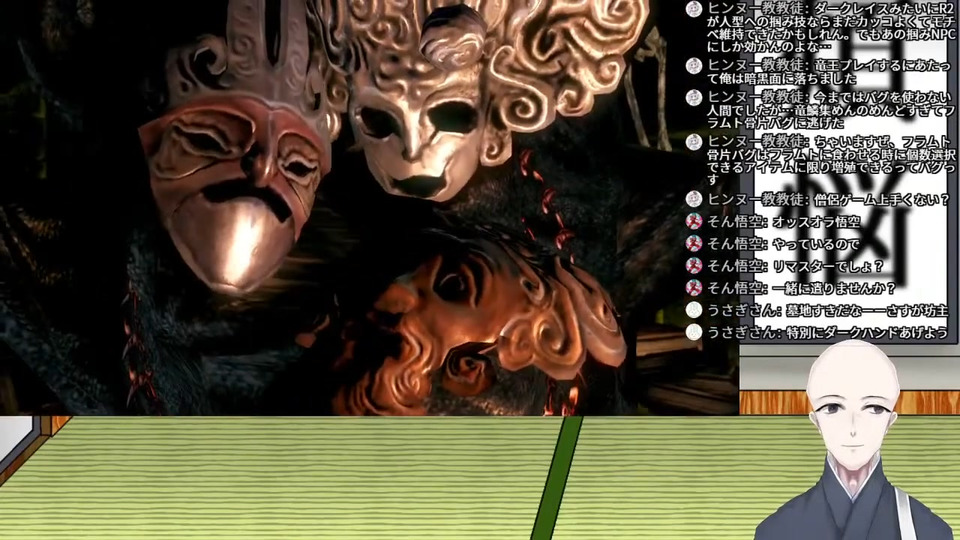
Task: Click avatar beside 竜王プレイするにあたって message
Action: click(694, 66)
